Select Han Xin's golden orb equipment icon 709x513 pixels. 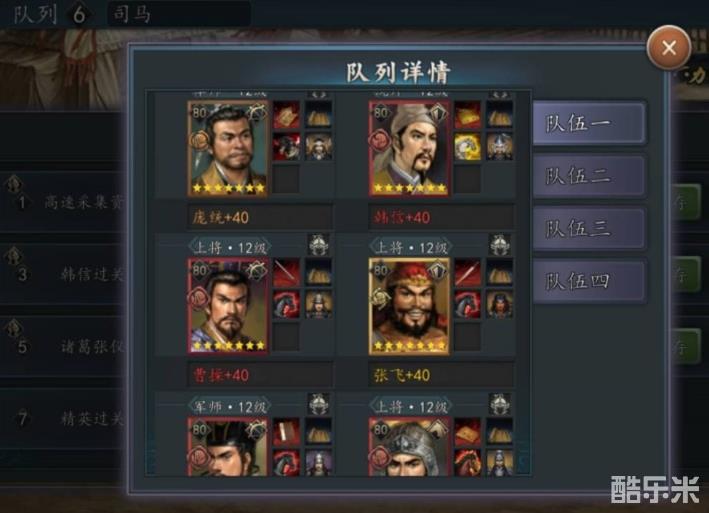(467, 147)
